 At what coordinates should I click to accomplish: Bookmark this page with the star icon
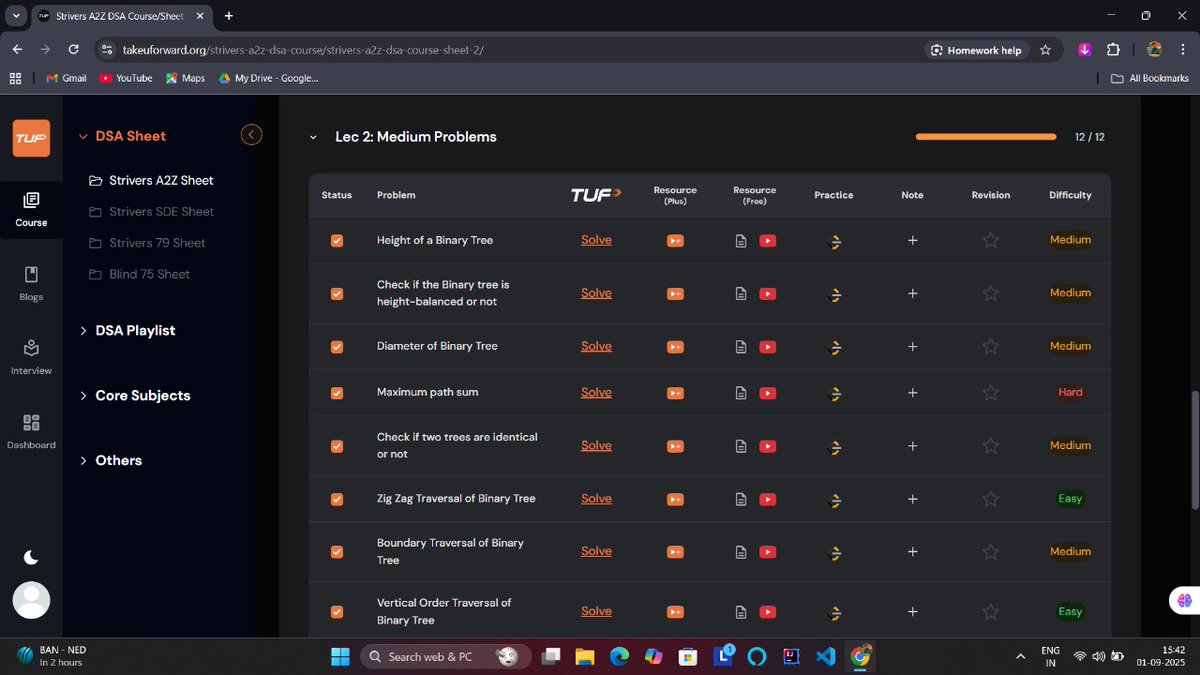(x=1045, y=49)
